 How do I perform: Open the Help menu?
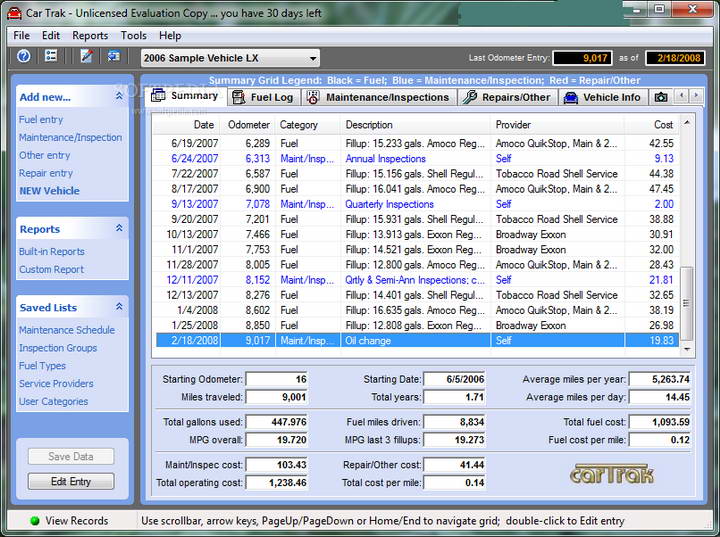point(170,35)
